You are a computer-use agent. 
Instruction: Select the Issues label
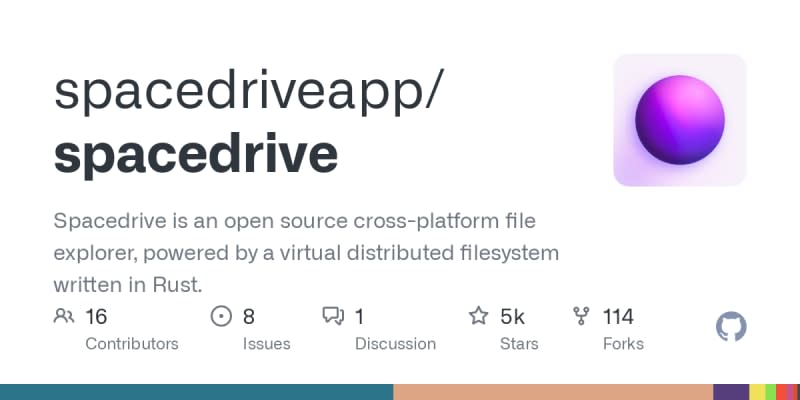266,344
